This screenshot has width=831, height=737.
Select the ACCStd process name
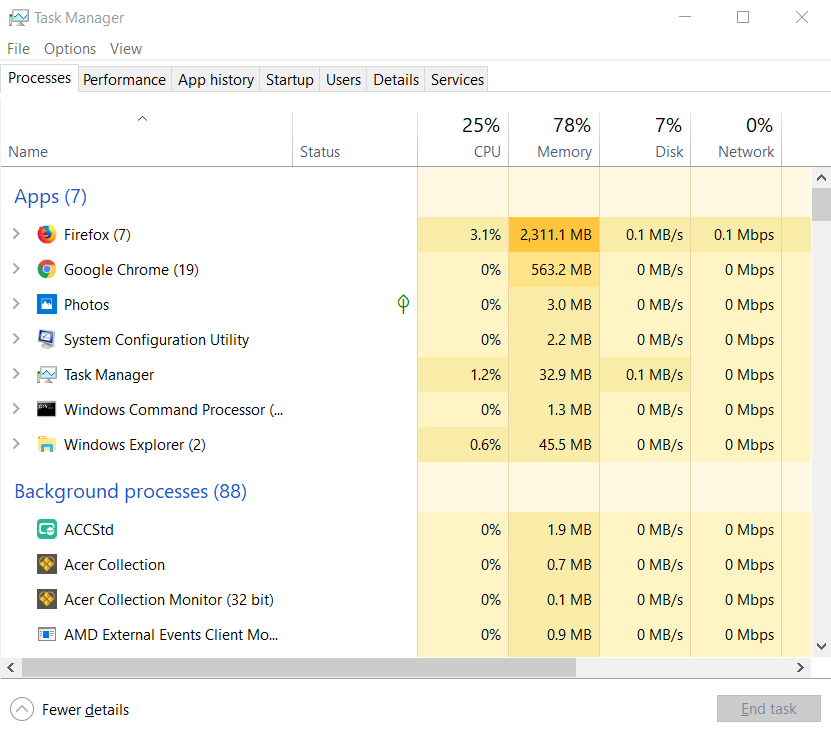(89, 530)
